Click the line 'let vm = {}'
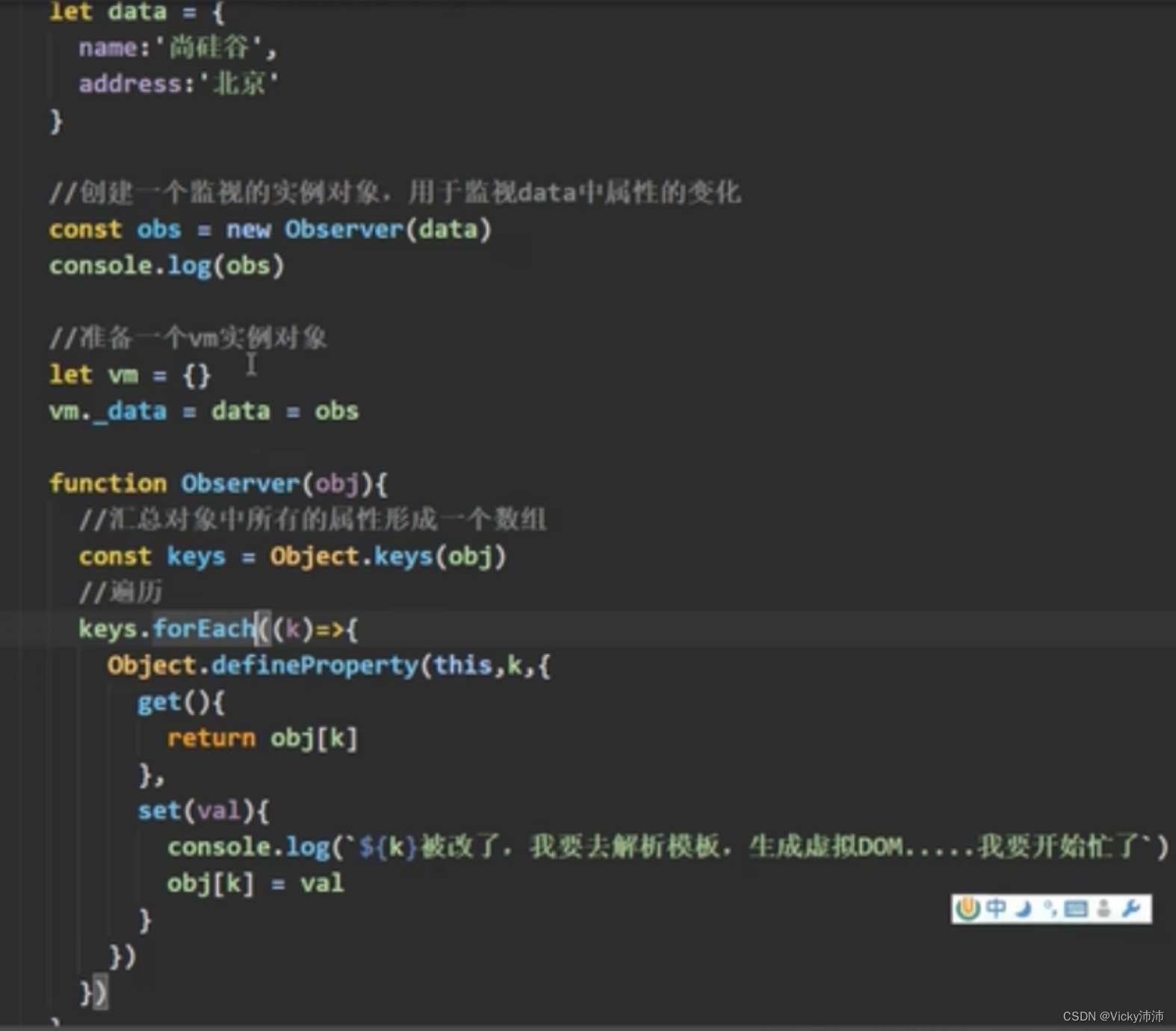1176x1031 pixels. (130, 374)
